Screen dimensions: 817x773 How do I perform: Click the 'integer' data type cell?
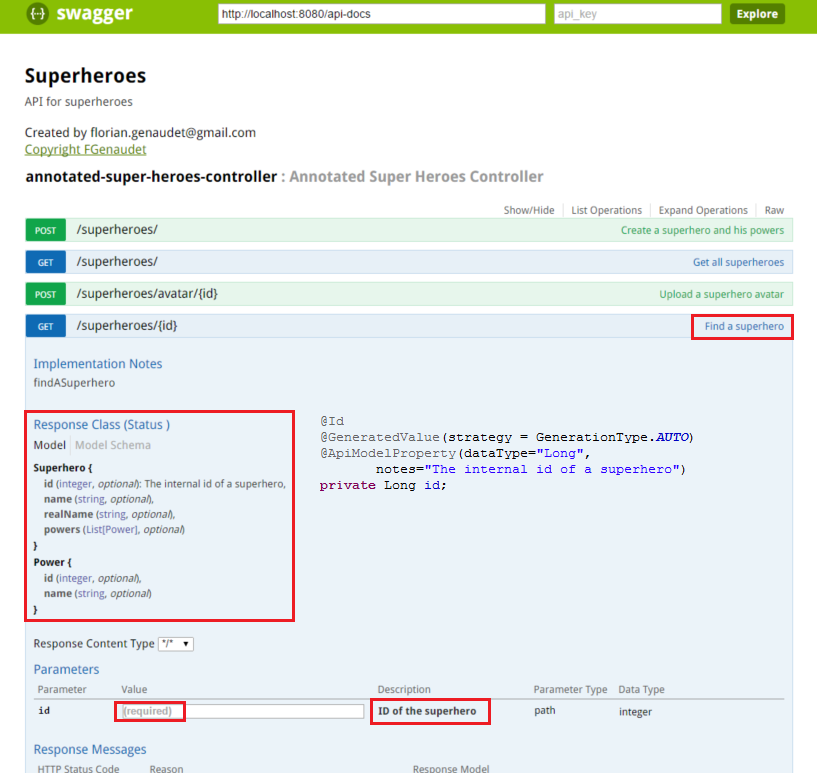point(635,712)
